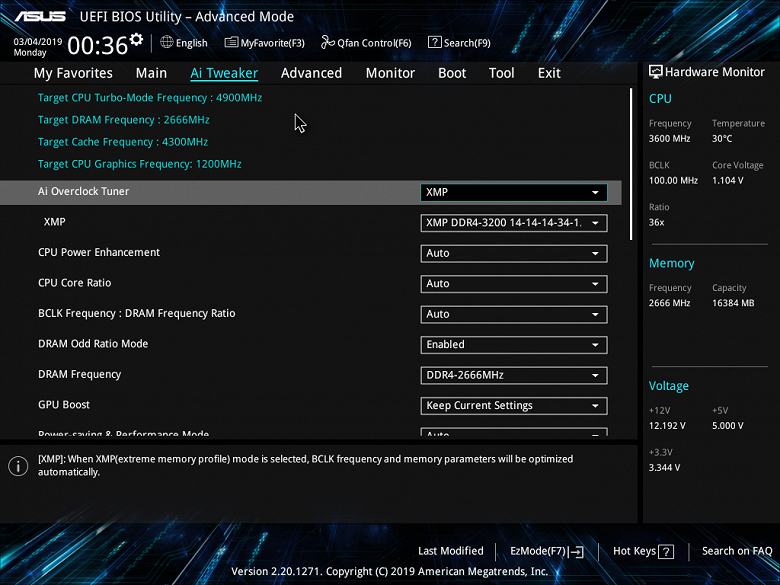780x585 pixels.
Task: Go to the Monitor tab
Action: [x=390, y=73]
